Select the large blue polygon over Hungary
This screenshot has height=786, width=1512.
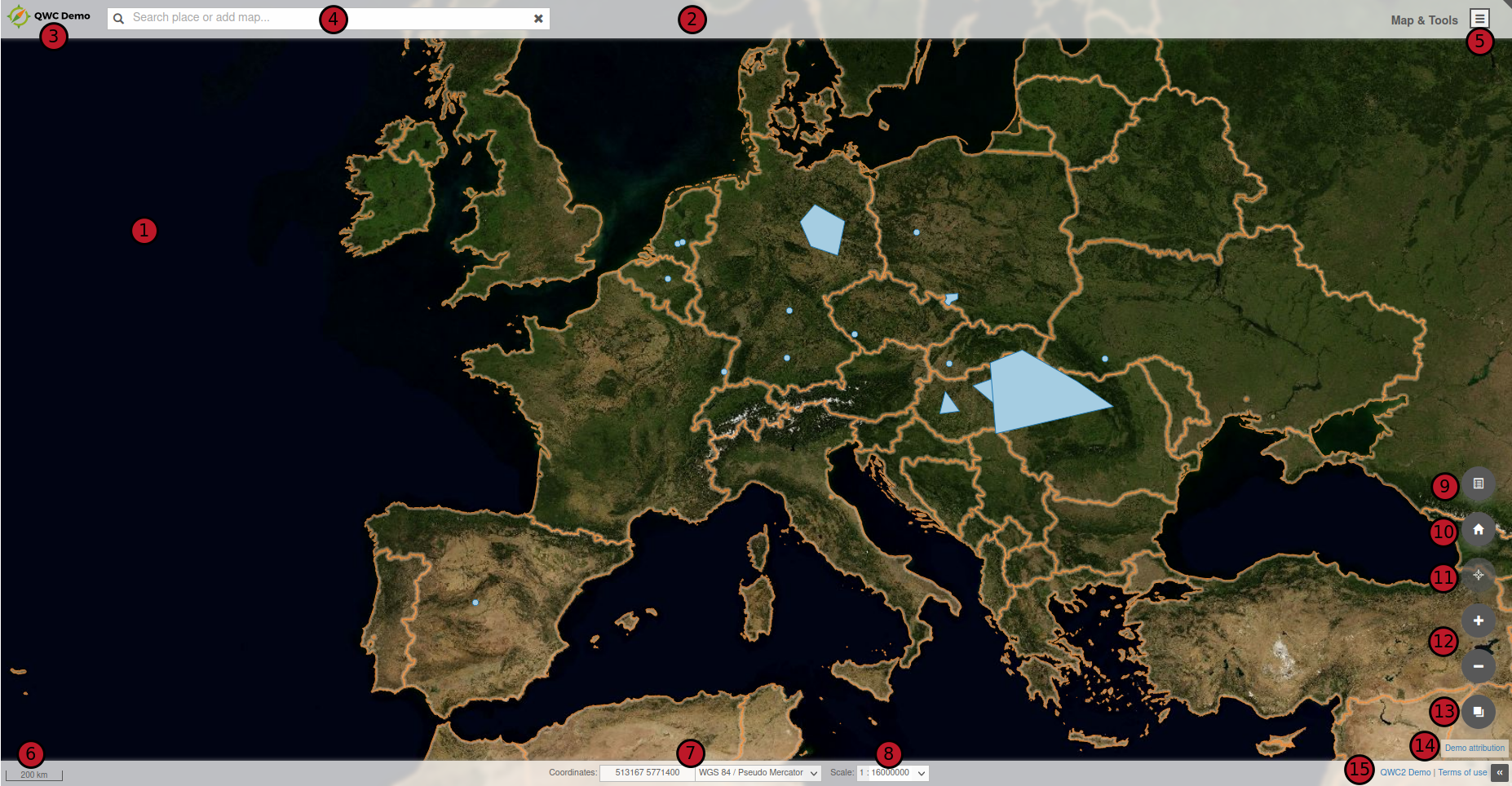click(x=1036, y=395)
